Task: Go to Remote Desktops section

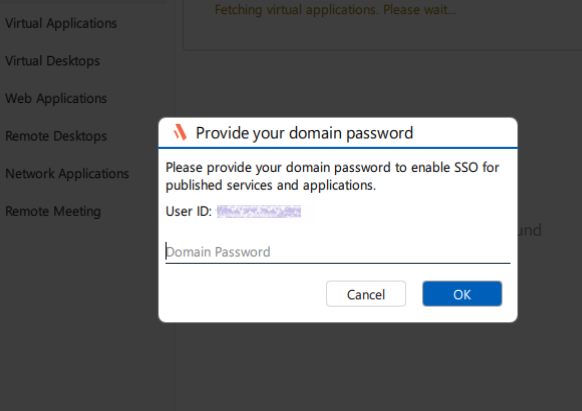Action: click(56, 136)
